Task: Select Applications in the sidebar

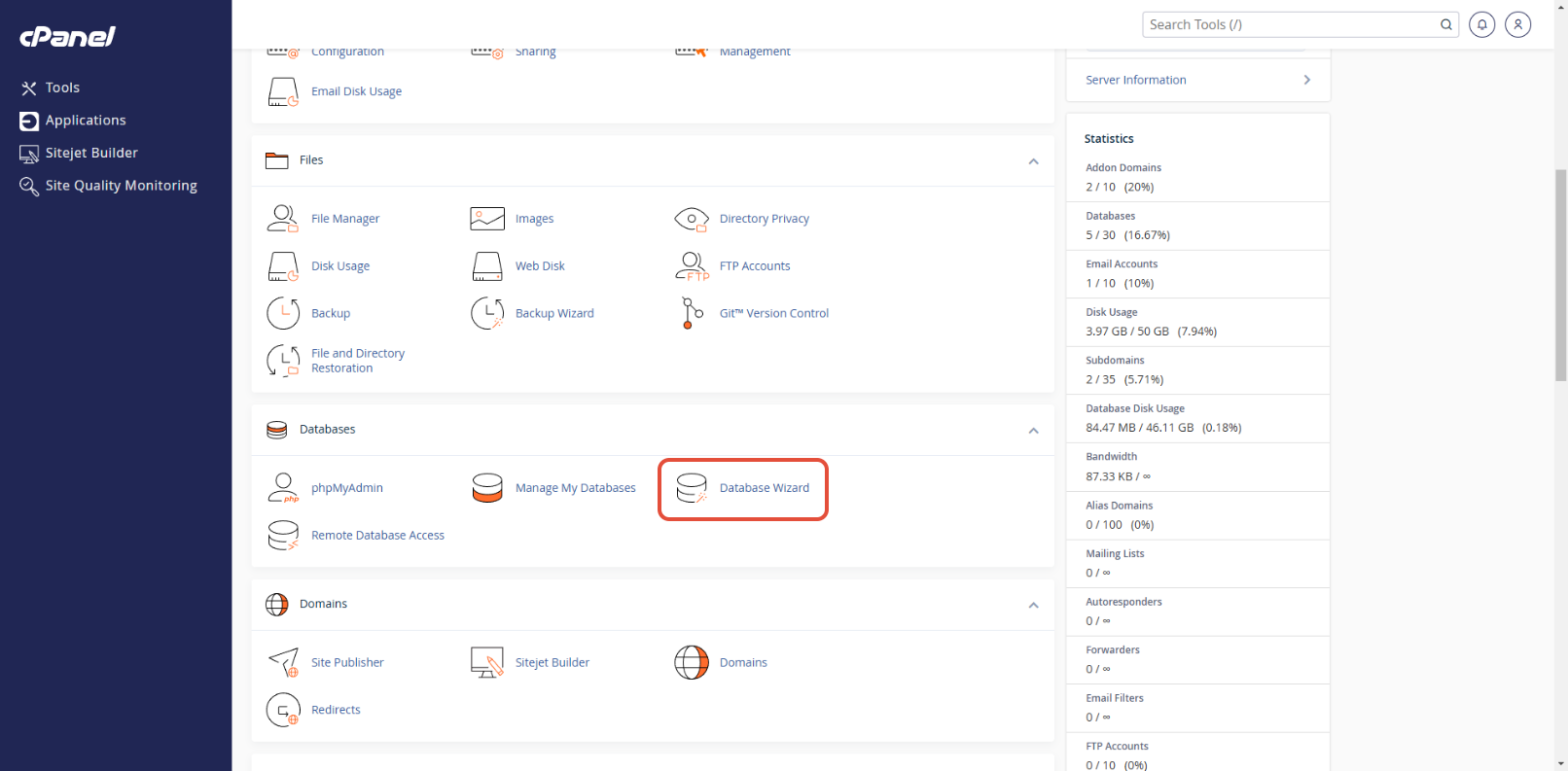Action: click(x=86, y=121)
